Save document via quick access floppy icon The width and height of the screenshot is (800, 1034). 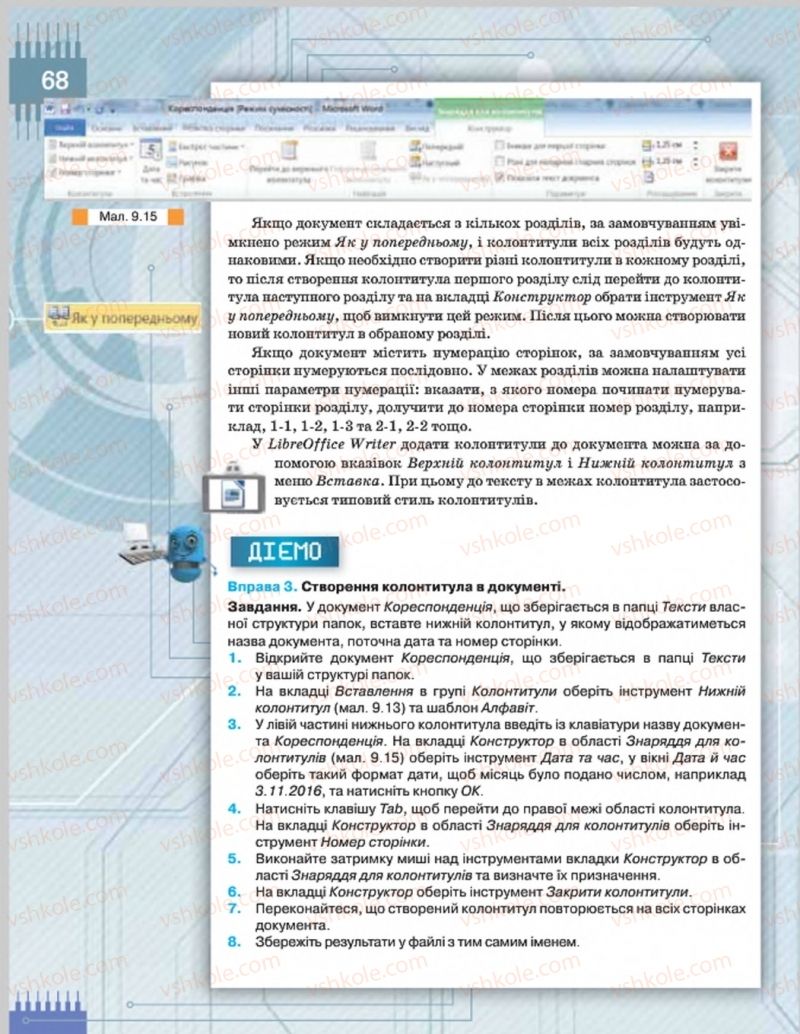[65, 109]
